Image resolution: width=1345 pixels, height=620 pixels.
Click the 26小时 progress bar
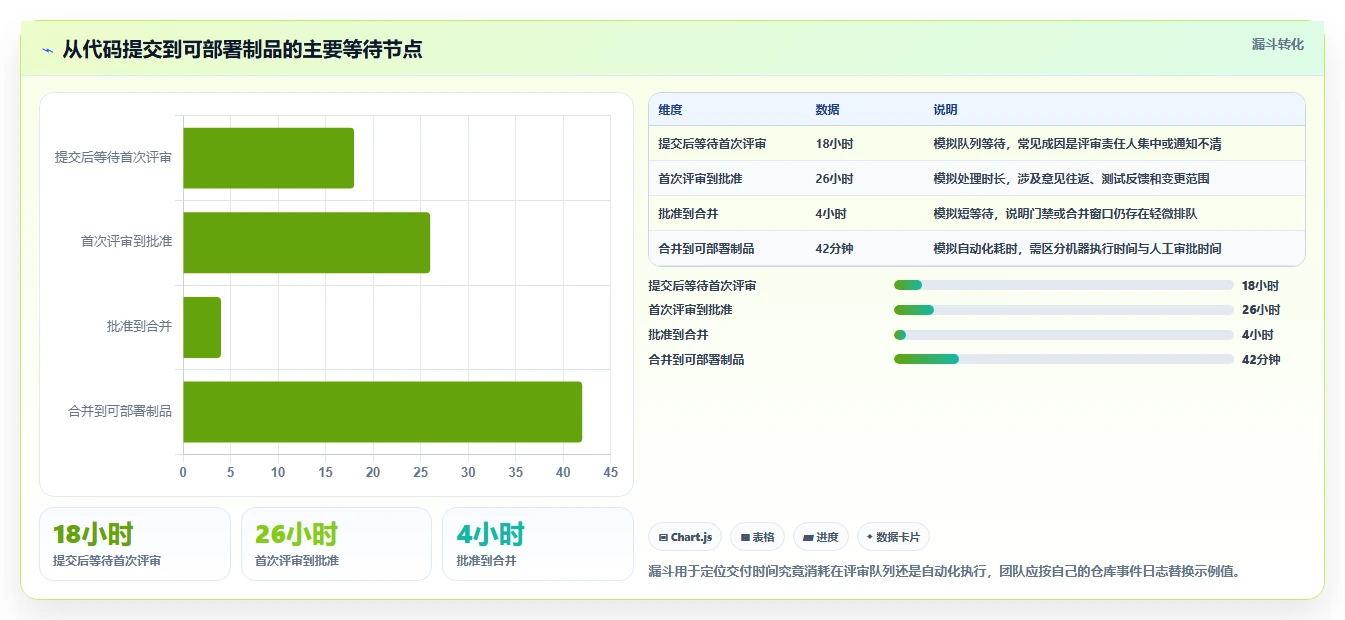tap(1063, 310)
